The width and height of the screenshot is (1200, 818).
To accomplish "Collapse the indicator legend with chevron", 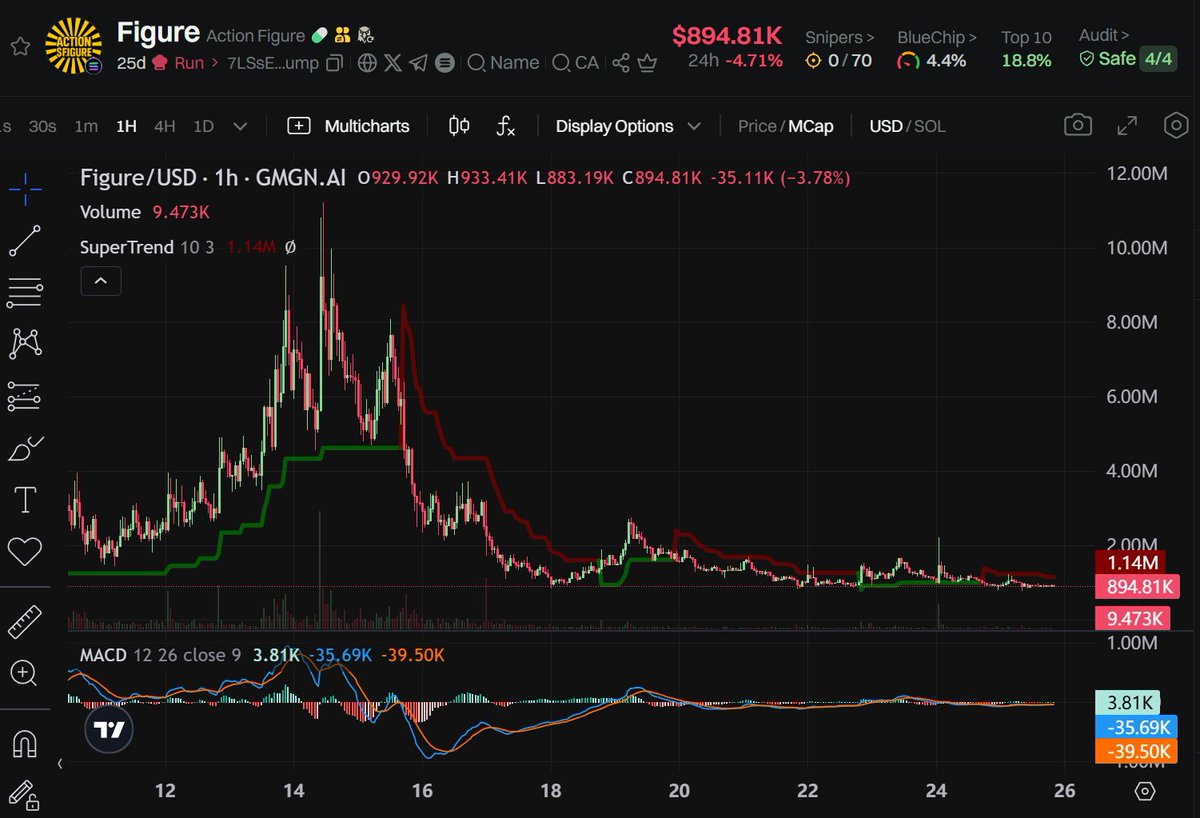I will [x=101, y=282].
